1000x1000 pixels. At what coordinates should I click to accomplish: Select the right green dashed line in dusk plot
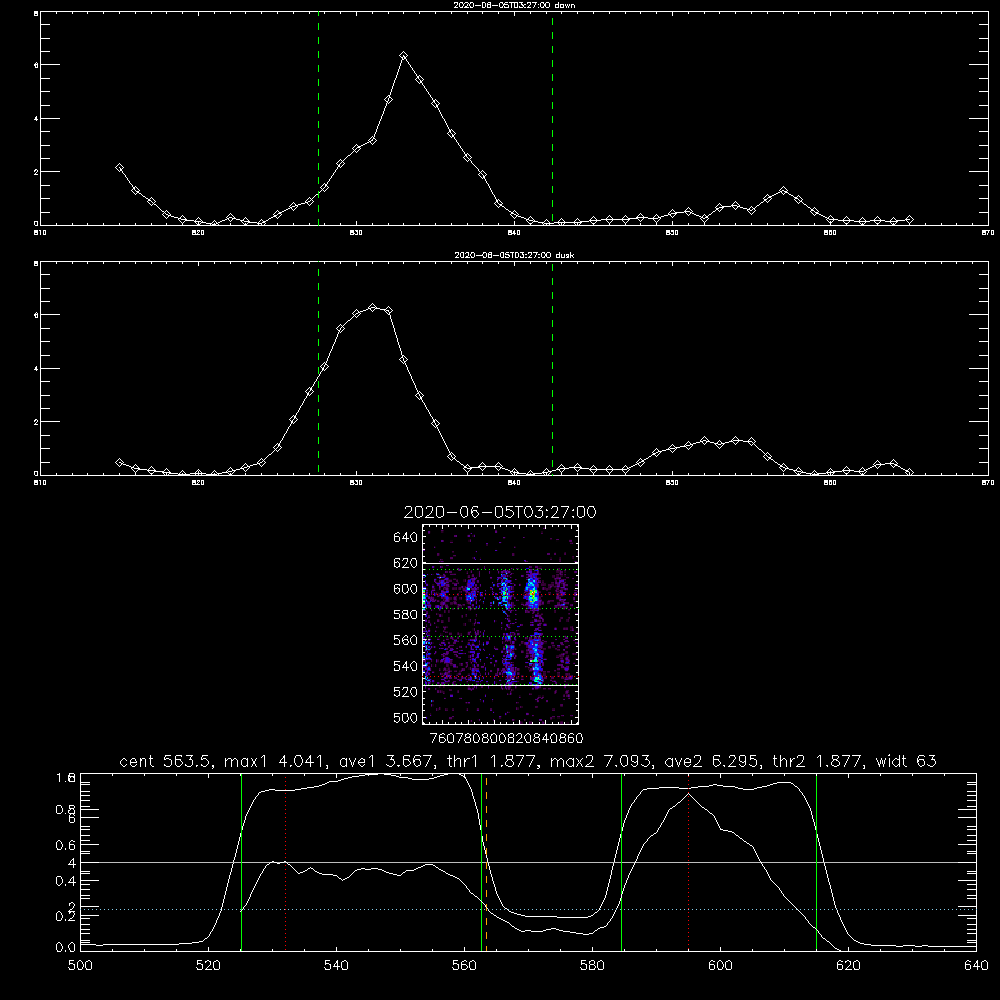tap(552, 370)
